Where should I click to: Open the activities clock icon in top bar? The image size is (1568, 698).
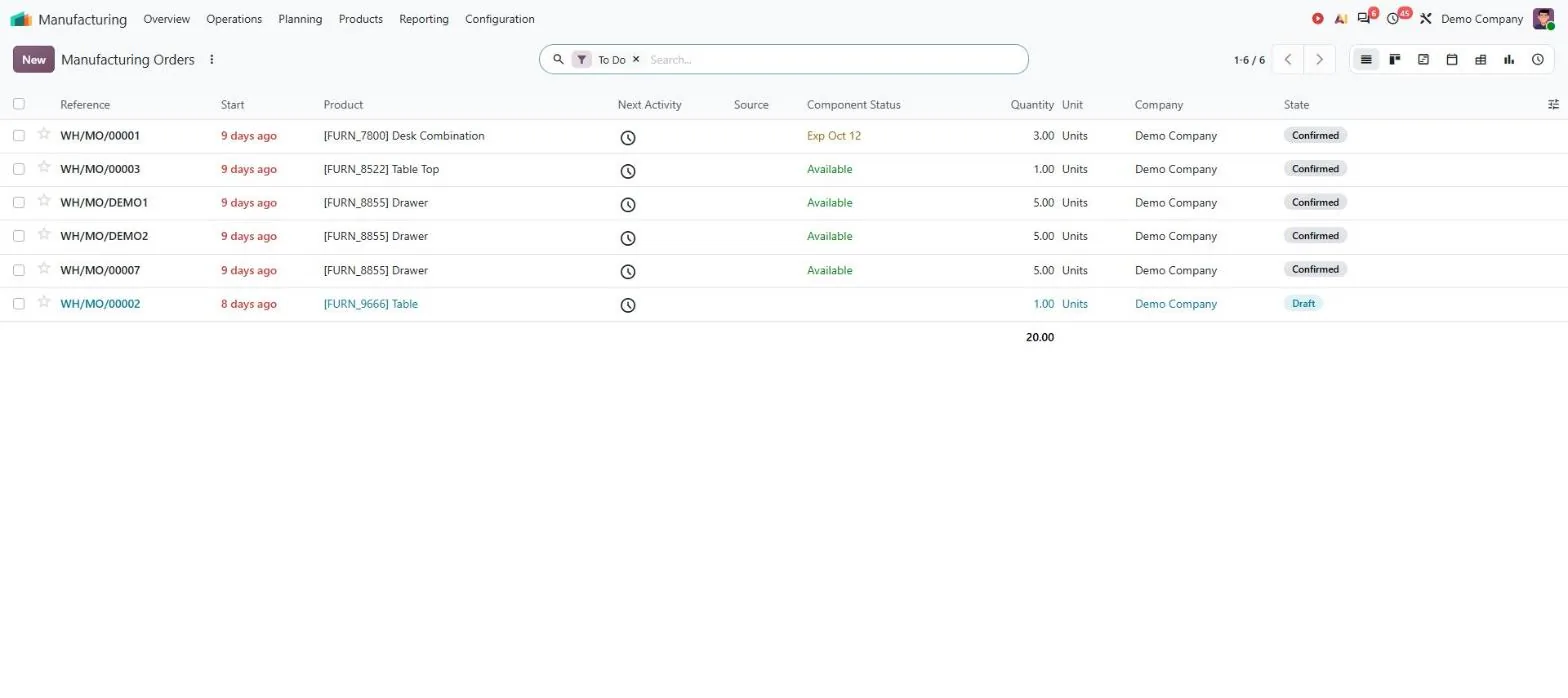tap(1393, 19)
